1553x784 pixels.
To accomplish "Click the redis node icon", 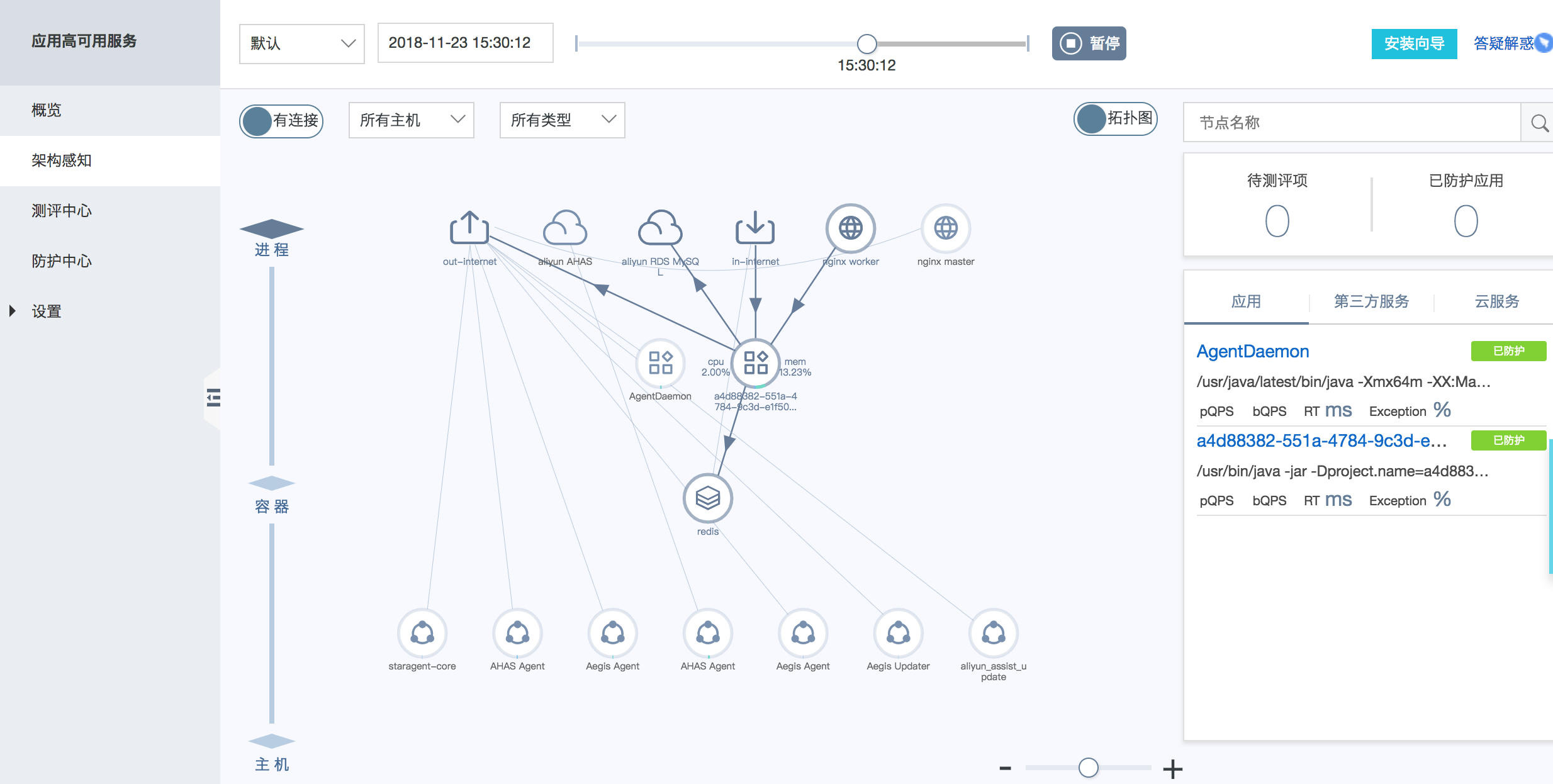I will (x=707, y=498).
